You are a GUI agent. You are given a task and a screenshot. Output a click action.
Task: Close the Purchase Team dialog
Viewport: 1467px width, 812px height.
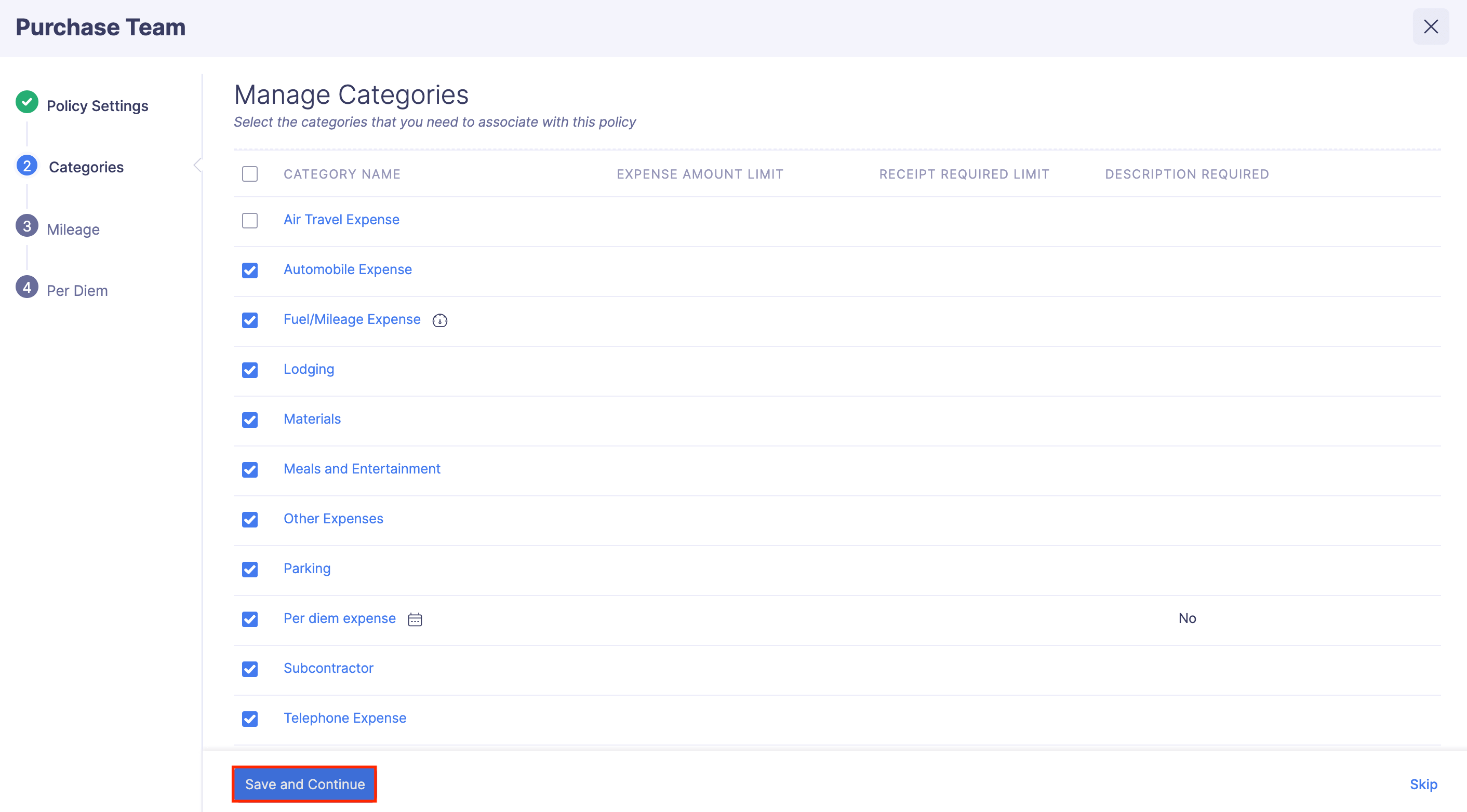[x=1430, y=27]
